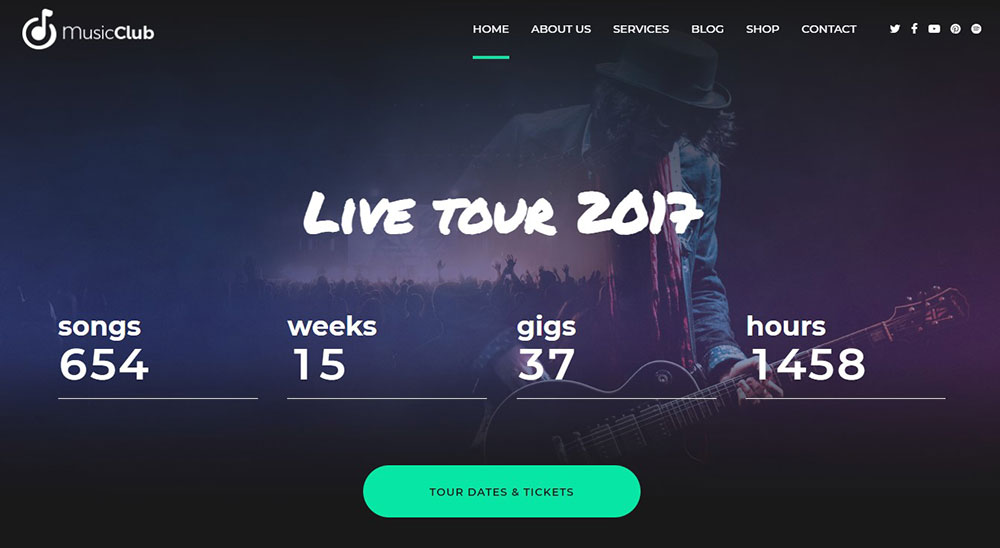Select Services in the navigation

(x=641, y=29)
